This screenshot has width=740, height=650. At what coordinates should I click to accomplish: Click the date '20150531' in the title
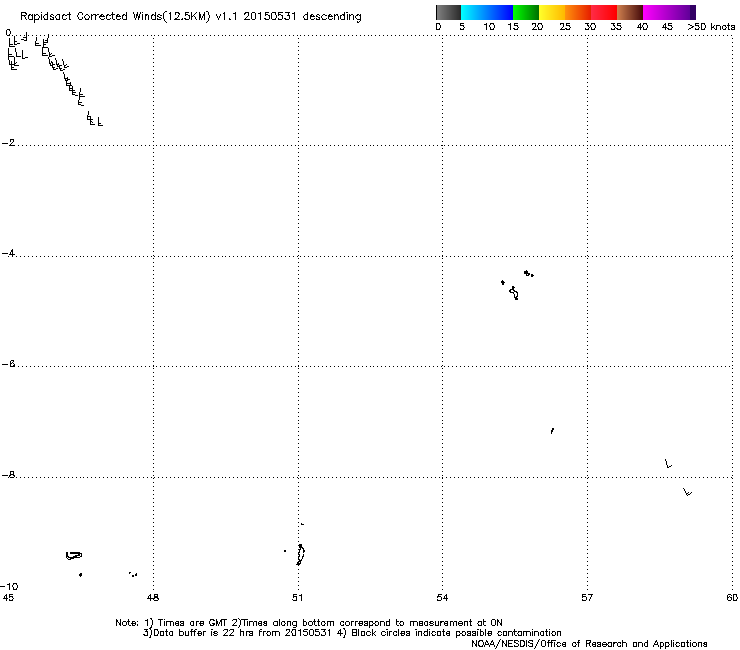click(x=269, y=17)
